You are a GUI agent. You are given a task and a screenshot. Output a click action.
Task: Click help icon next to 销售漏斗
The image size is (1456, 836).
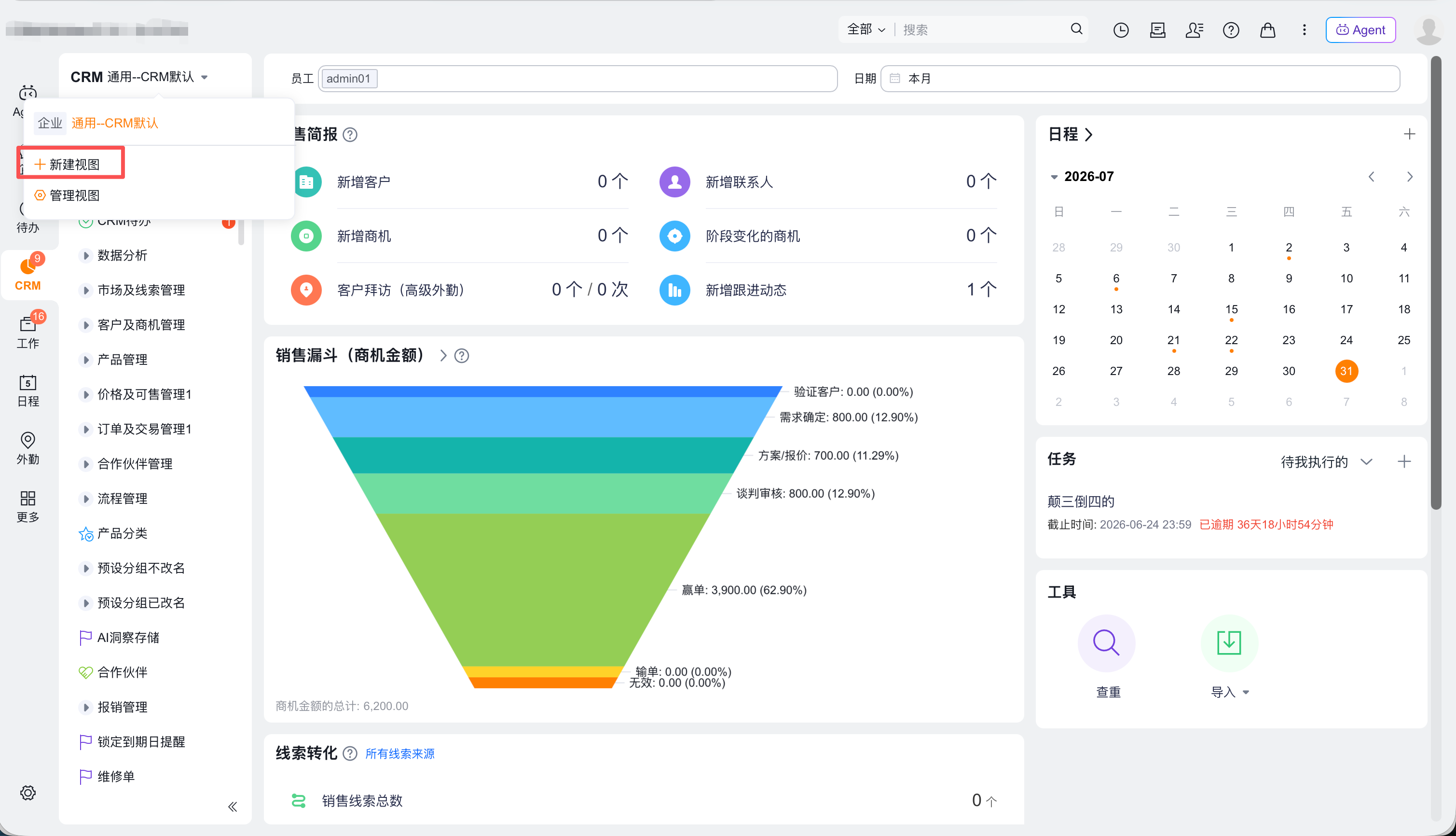pos(461,356)
